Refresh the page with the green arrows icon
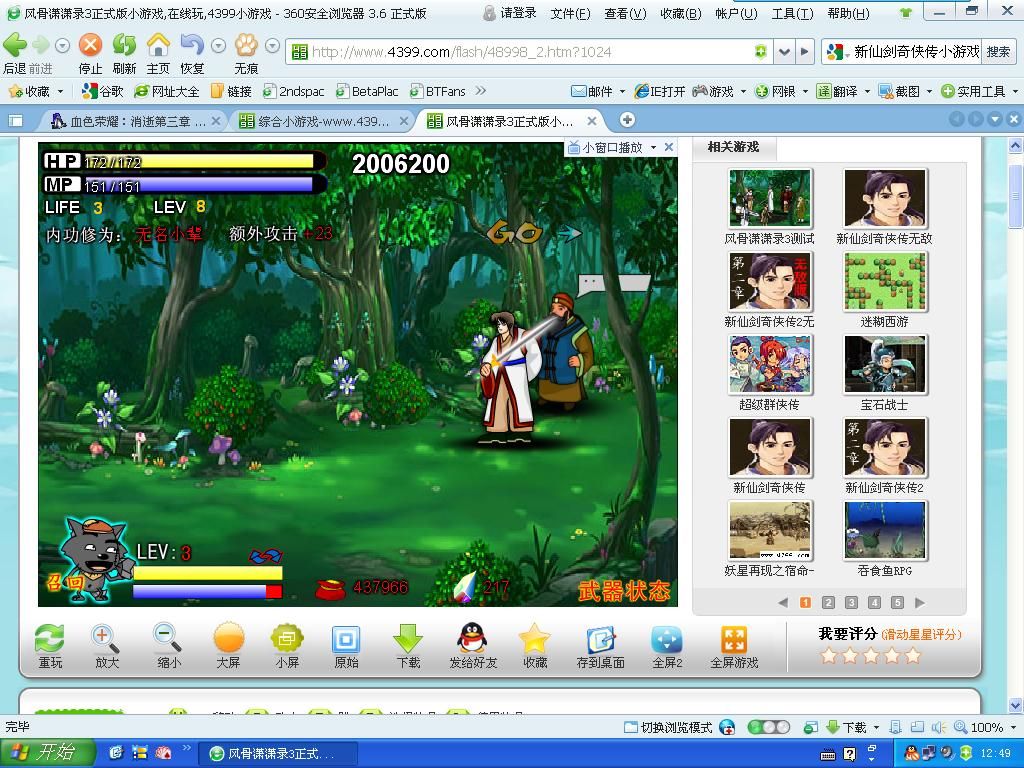The image size is (1024, 768). pyautogui.click(x=124, y=45)
